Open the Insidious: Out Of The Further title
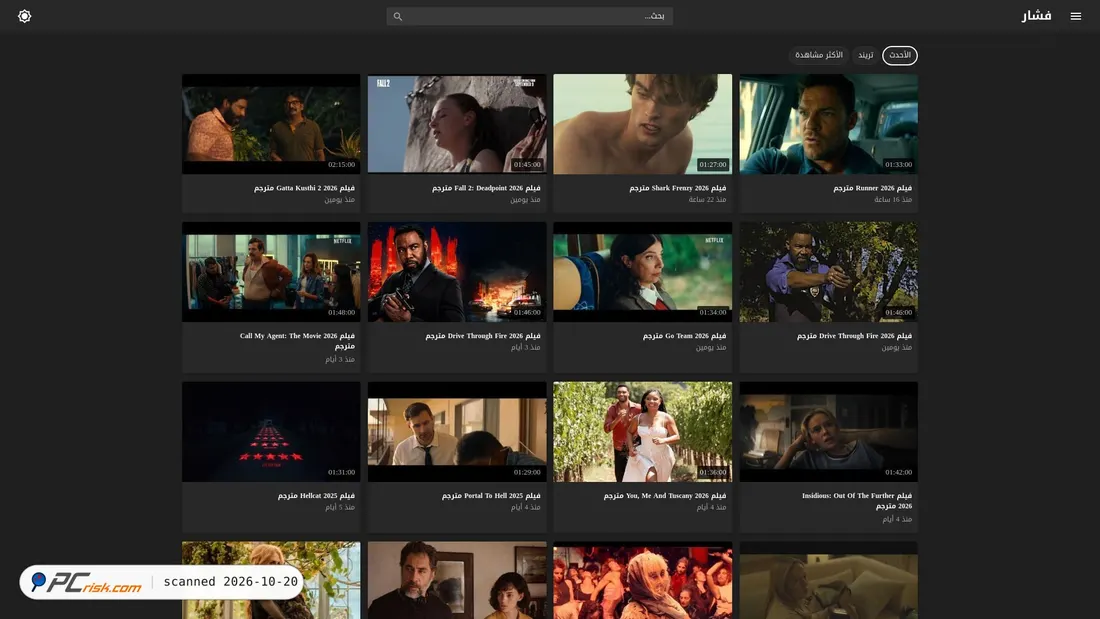The width and height of the screenshot is (1100, 619). [857, 501]
